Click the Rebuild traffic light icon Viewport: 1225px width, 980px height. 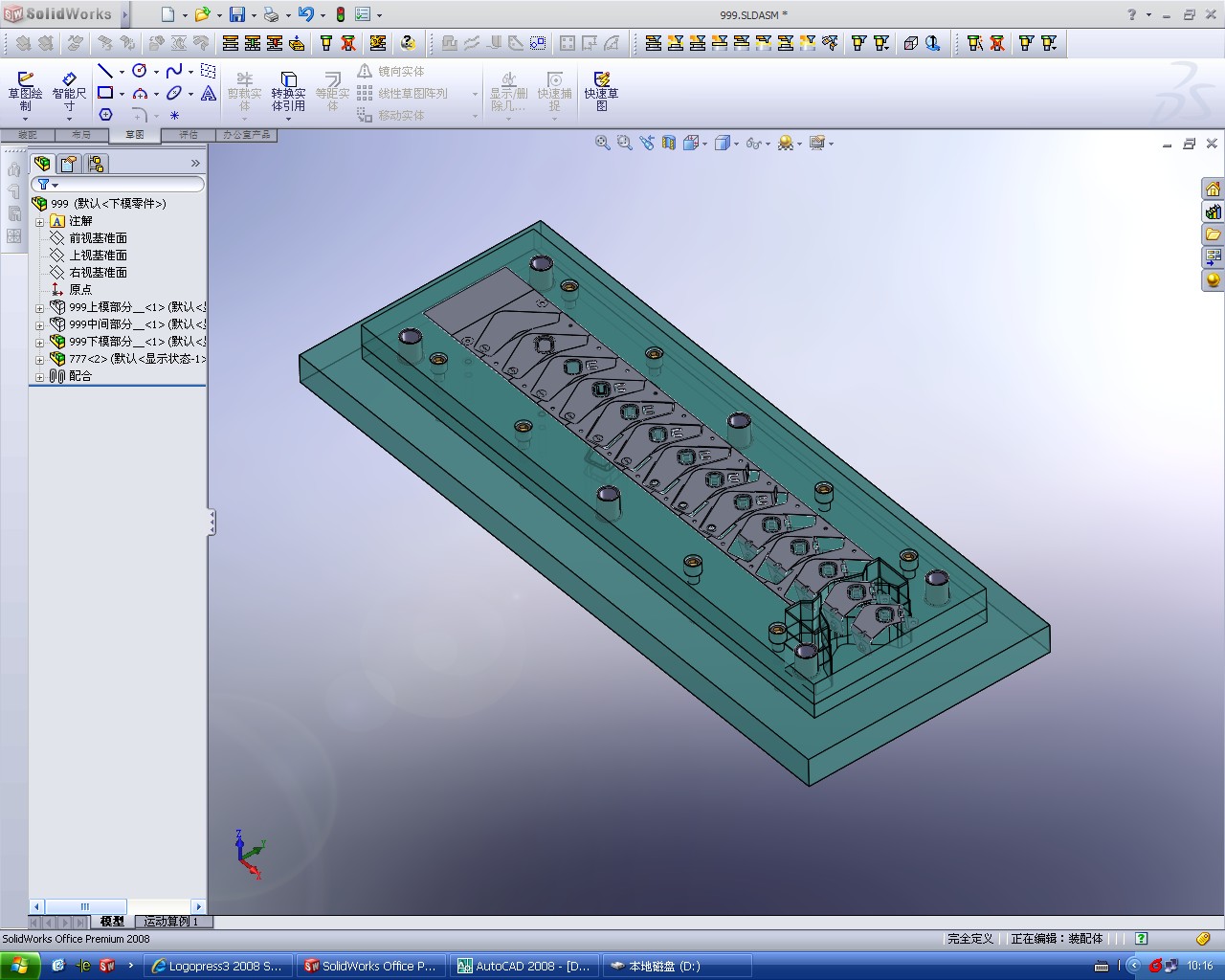click(340, 14)
